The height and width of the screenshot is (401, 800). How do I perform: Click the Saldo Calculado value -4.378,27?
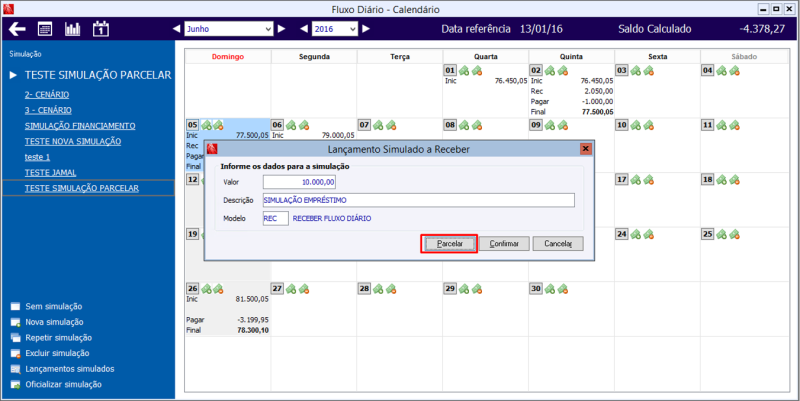point(762,29)
